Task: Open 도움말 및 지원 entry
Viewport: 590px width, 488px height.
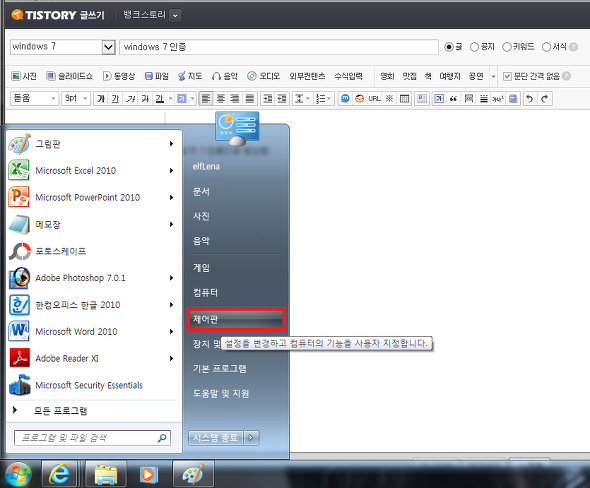Action: pos(221,394)
